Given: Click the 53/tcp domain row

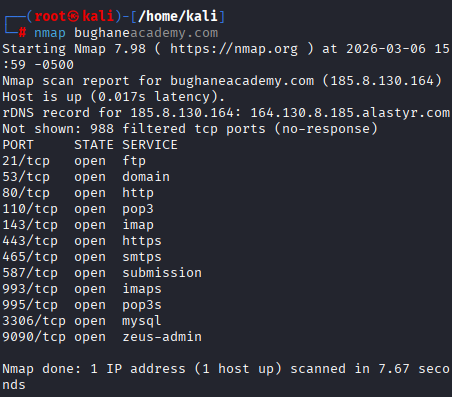Looking at the screenshot, I should [x=86, y=177].
